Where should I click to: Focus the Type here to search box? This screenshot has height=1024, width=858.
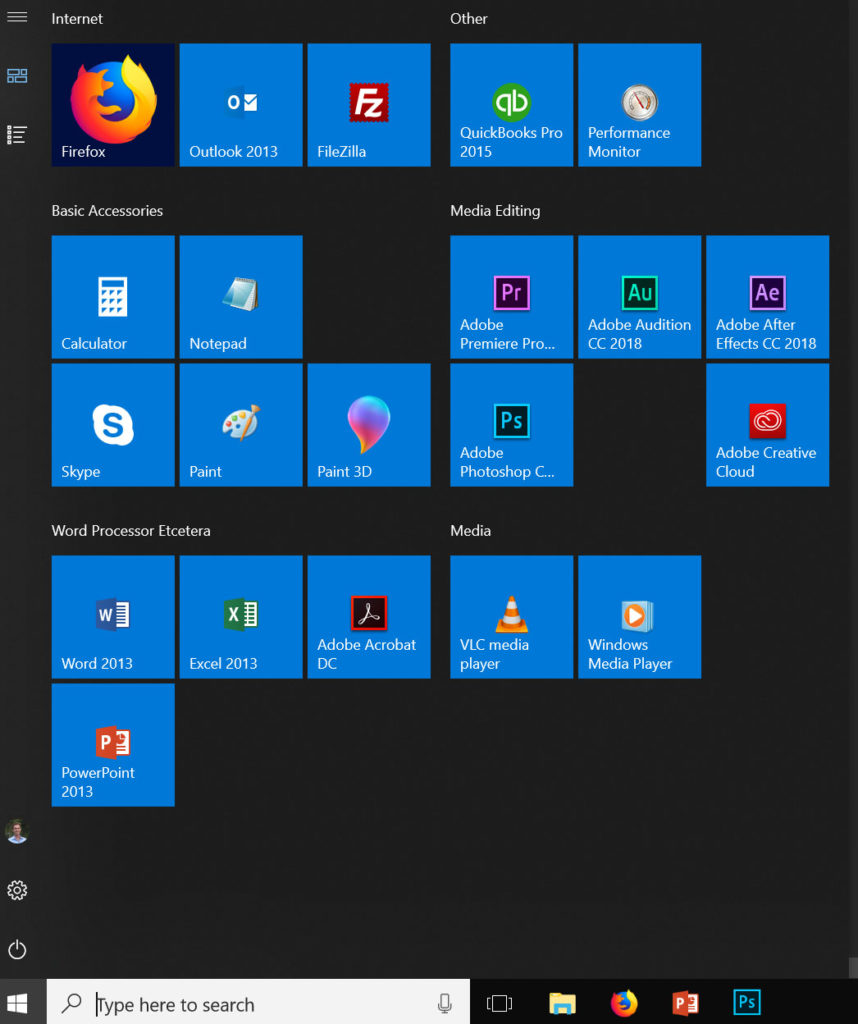coord(259,1002)
